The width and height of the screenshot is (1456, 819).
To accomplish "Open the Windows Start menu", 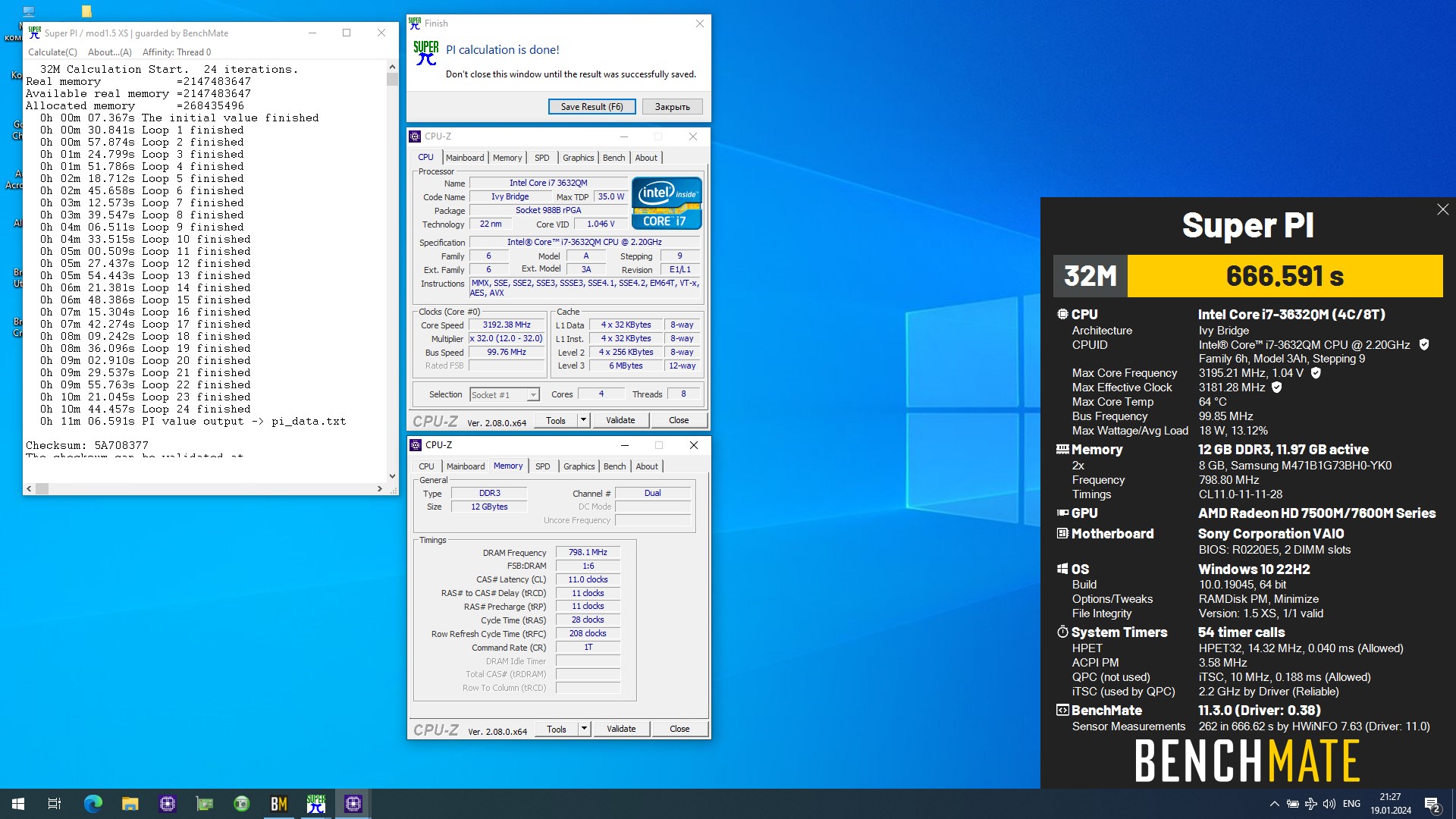I will point(18,804).
